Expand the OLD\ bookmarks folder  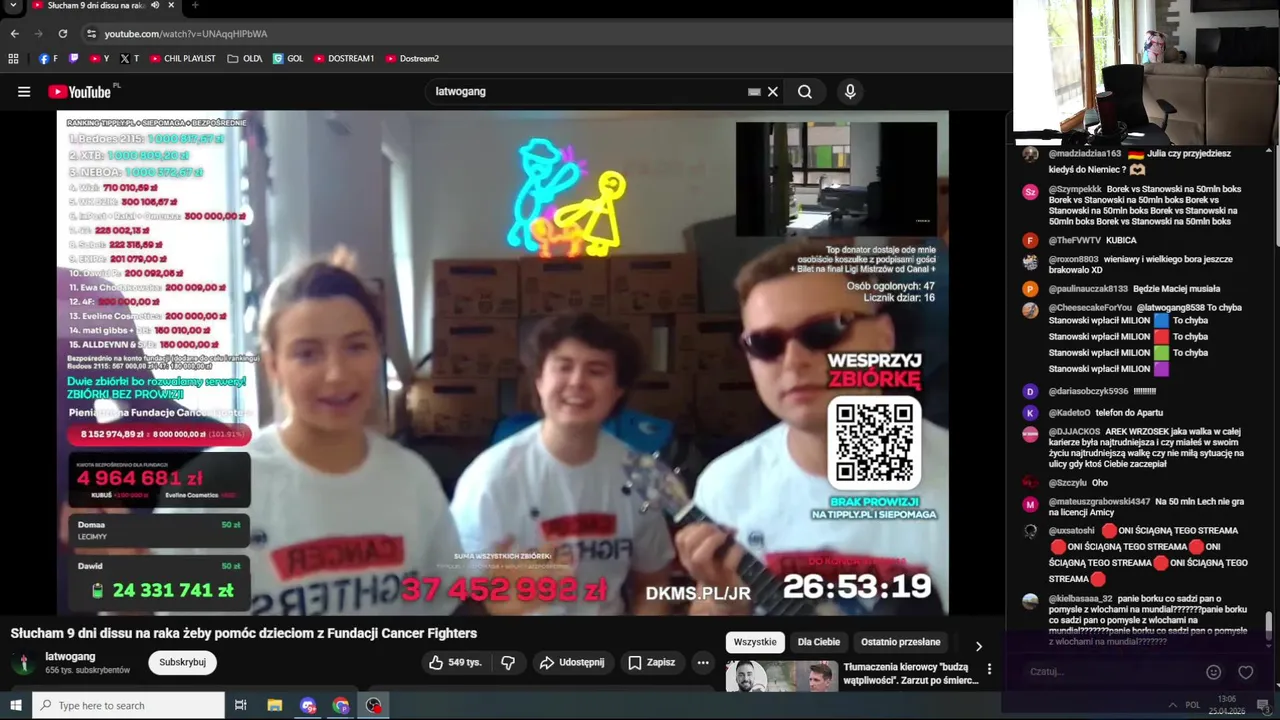click(245, 59)
